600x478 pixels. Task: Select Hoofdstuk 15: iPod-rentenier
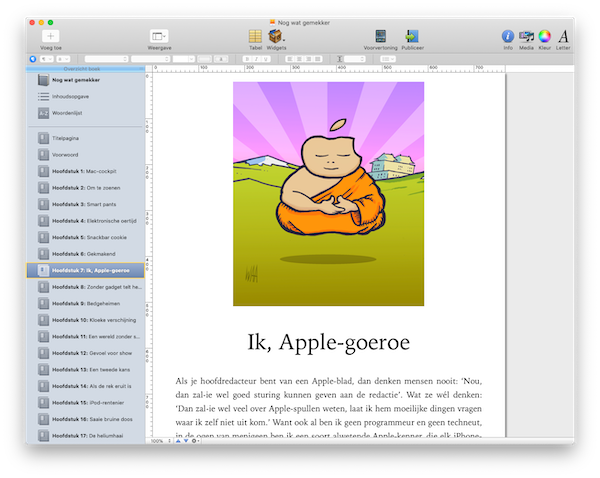tap(85, 403)
